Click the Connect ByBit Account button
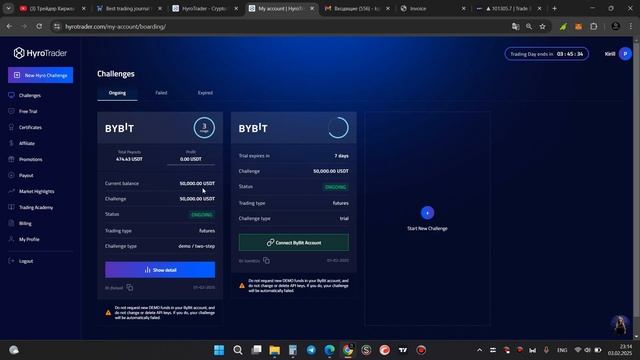640x360 pixels. 294,242
